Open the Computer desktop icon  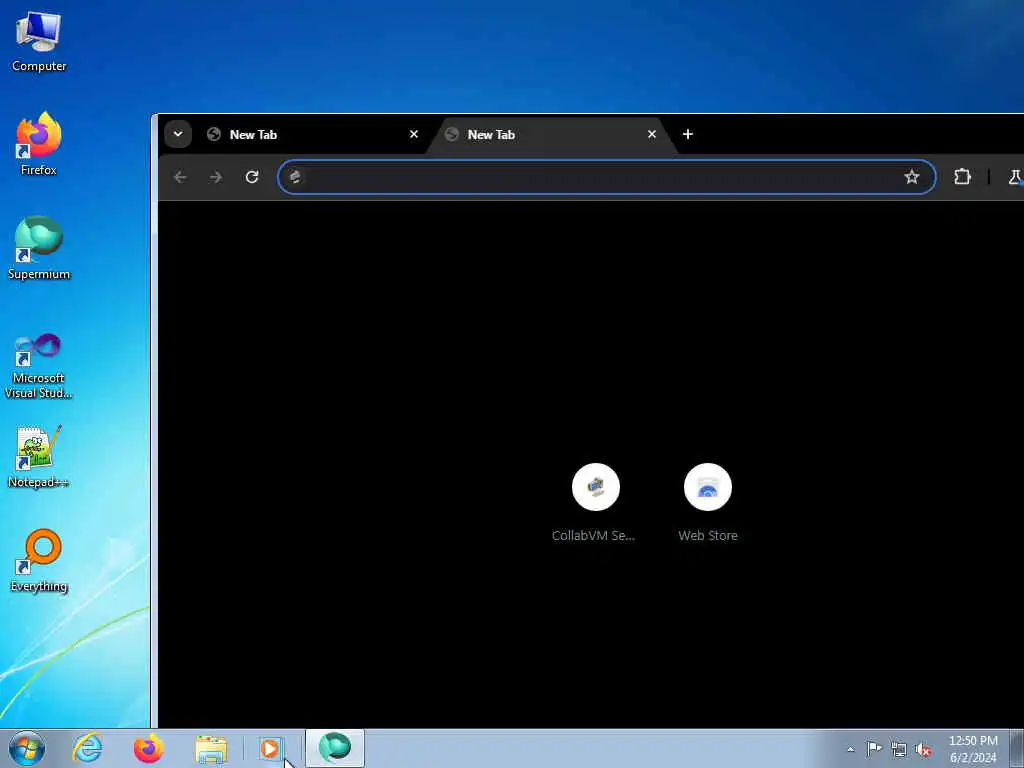click(39, 42)
